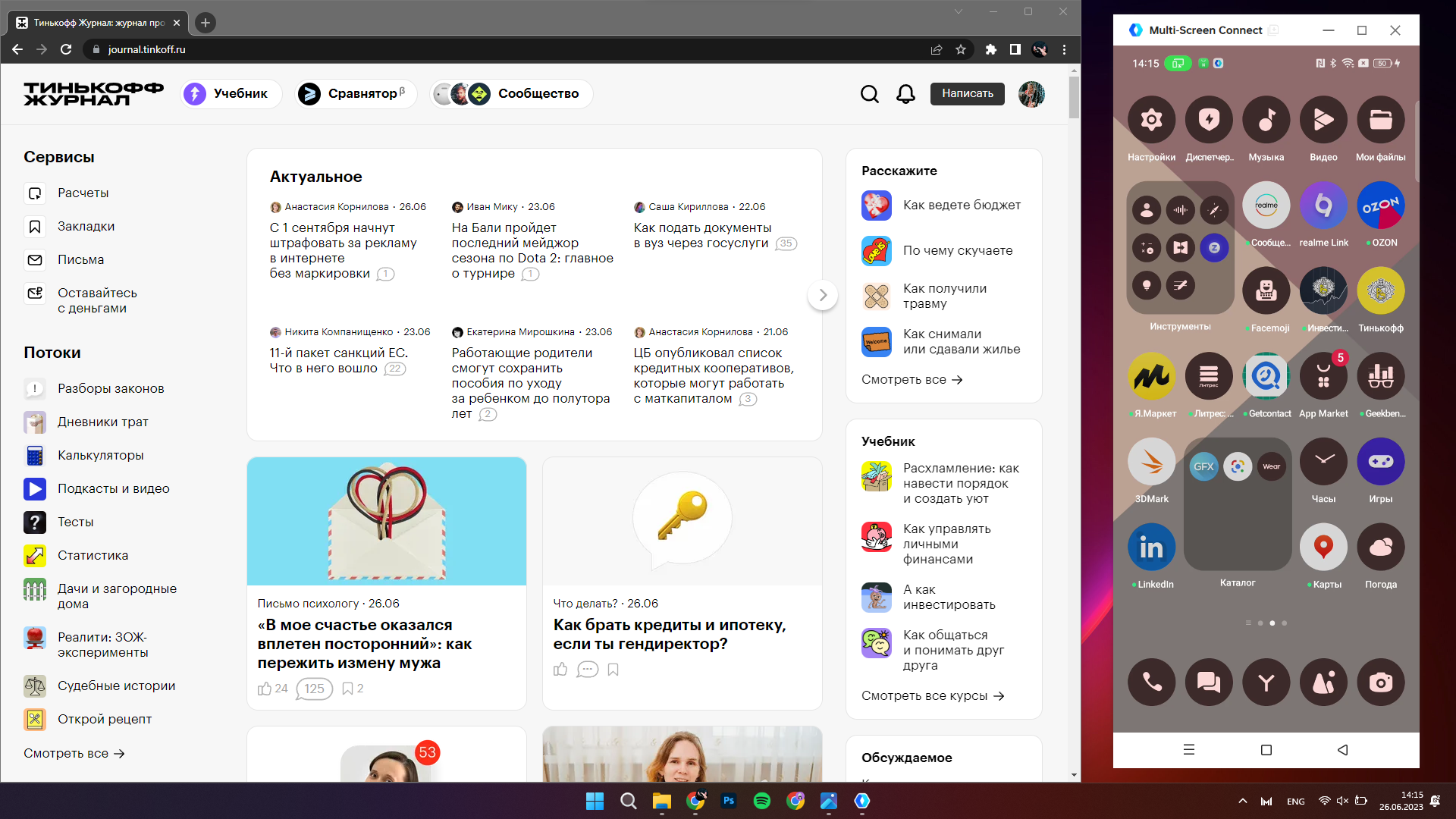Open article about Dota 2 major in Bali

[x=532, y=250]
